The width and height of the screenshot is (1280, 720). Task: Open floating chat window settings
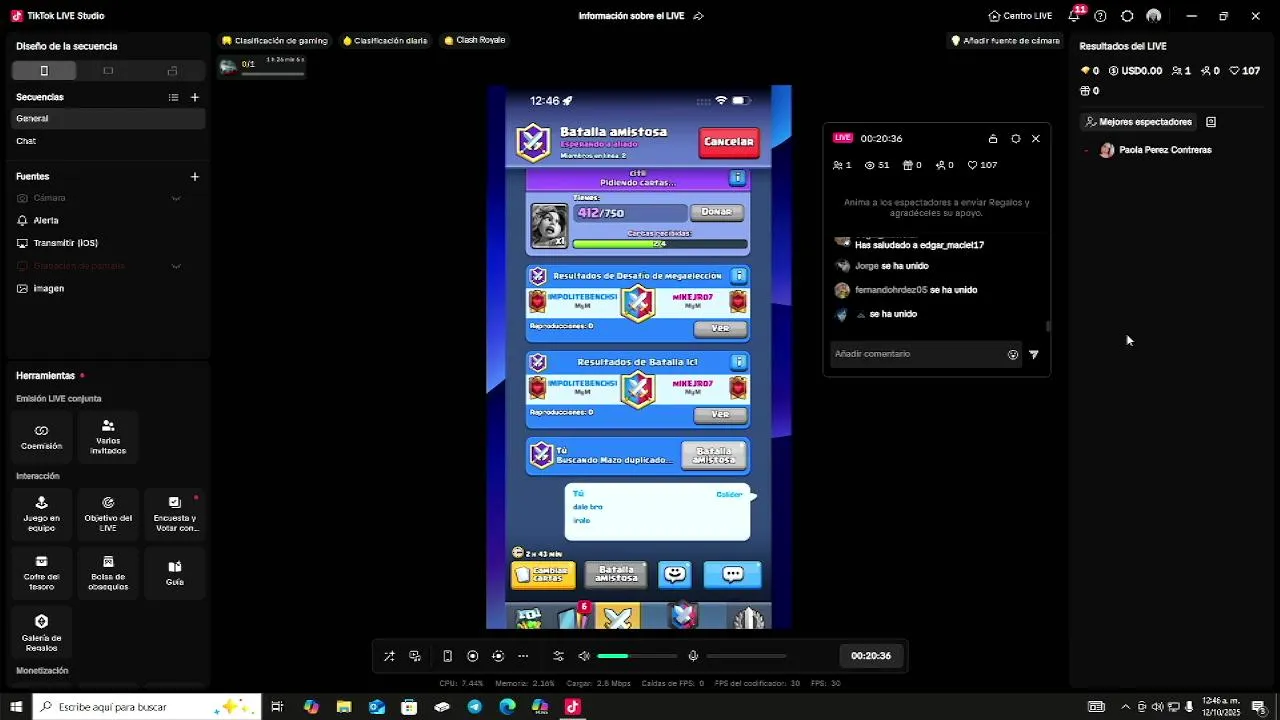tap(1015, 139)
